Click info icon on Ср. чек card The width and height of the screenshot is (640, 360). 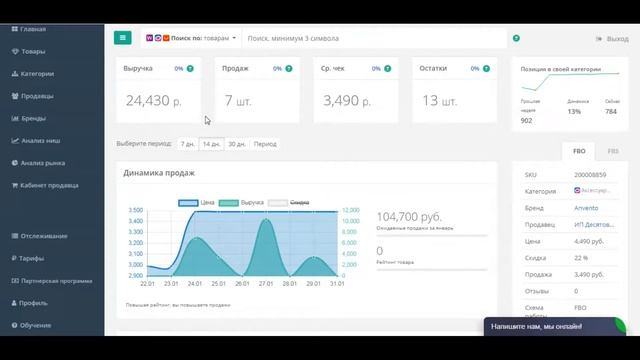[x=388, y=69]
